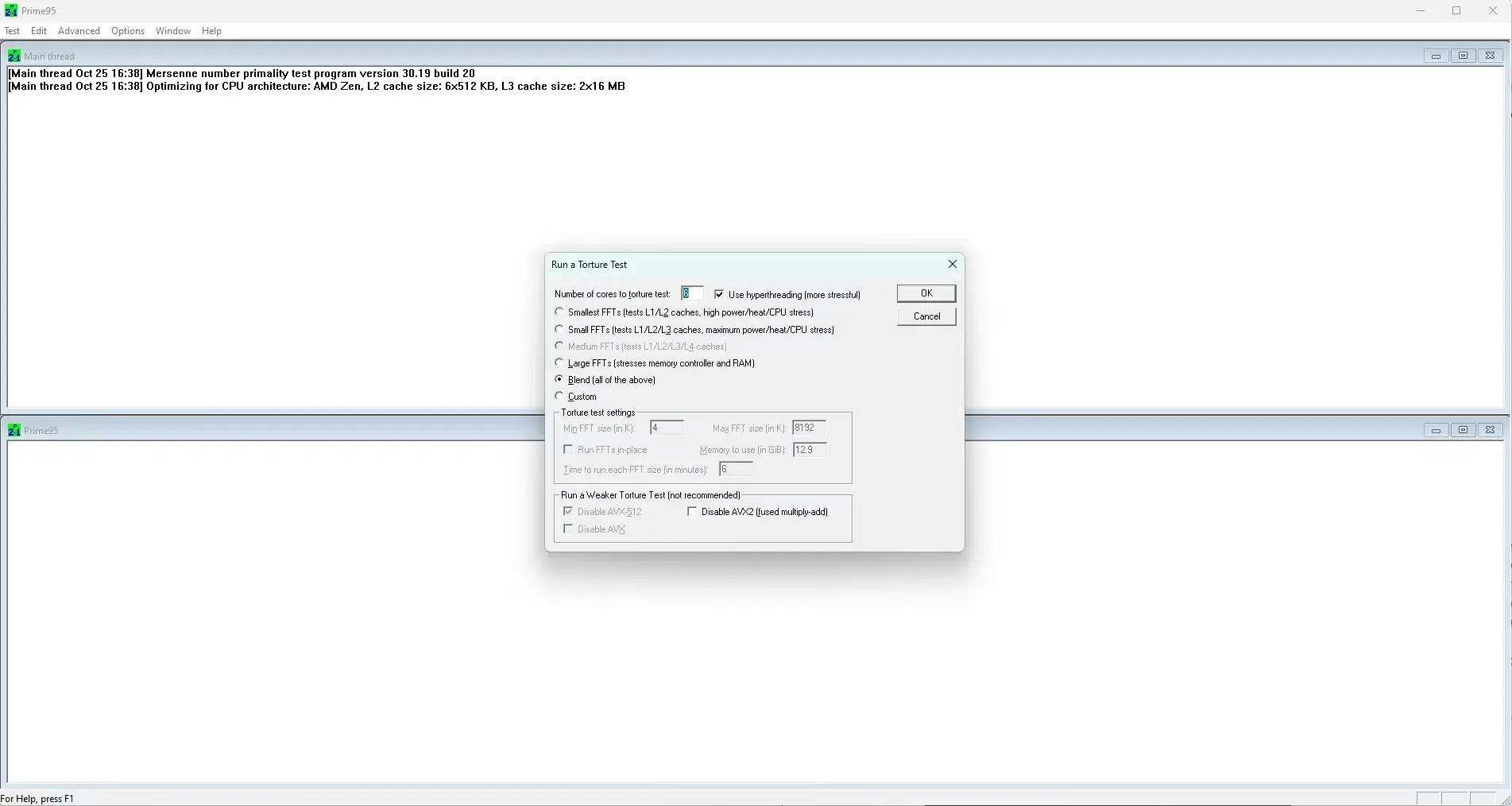Open the Test menu
This screenshot has width=1512, height=806.
click(x=12, y=31)
